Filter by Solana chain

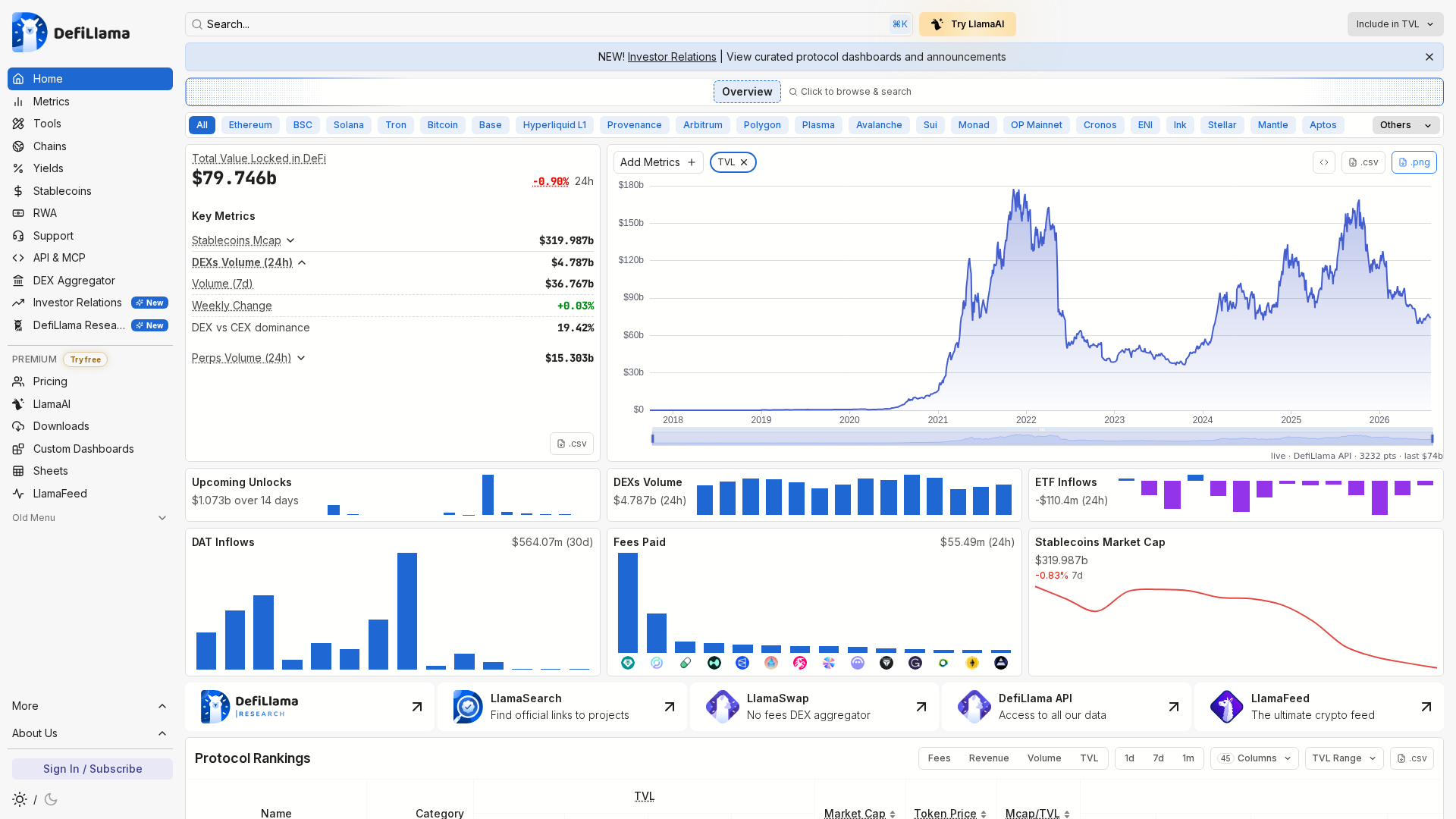(x=349, y=125)
